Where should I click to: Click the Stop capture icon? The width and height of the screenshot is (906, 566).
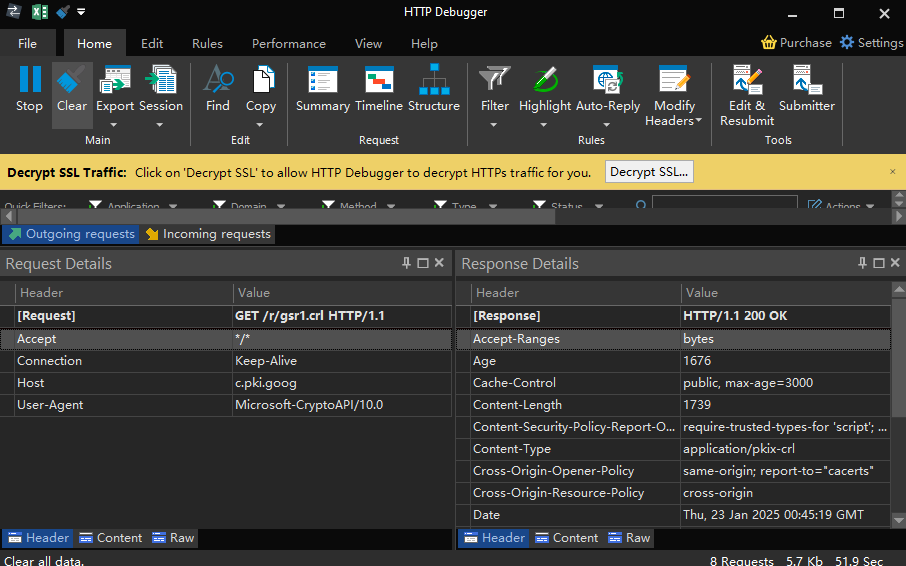(30, 81)
